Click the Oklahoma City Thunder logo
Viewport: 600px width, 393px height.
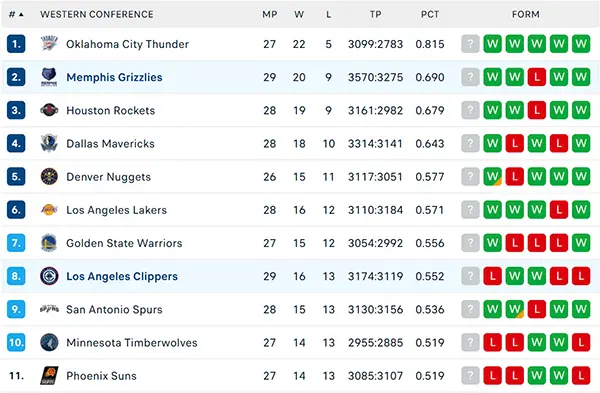tap(49, 44)
